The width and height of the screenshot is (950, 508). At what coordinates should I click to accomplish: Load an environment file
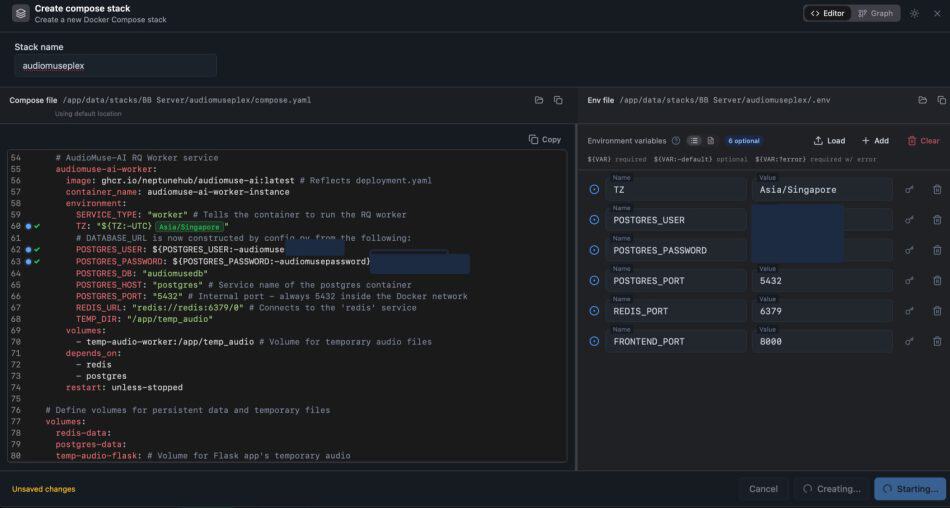pyautogui.click(x=829, y=141)
